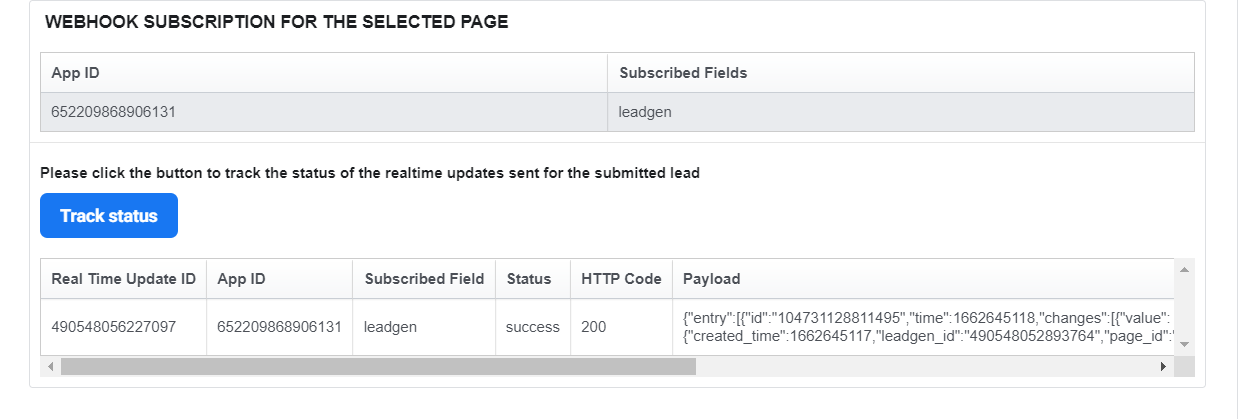Viewport: 1238px width, 419px height.
Task: Select the App ID header in top table
Action: (x=324, y=73)
